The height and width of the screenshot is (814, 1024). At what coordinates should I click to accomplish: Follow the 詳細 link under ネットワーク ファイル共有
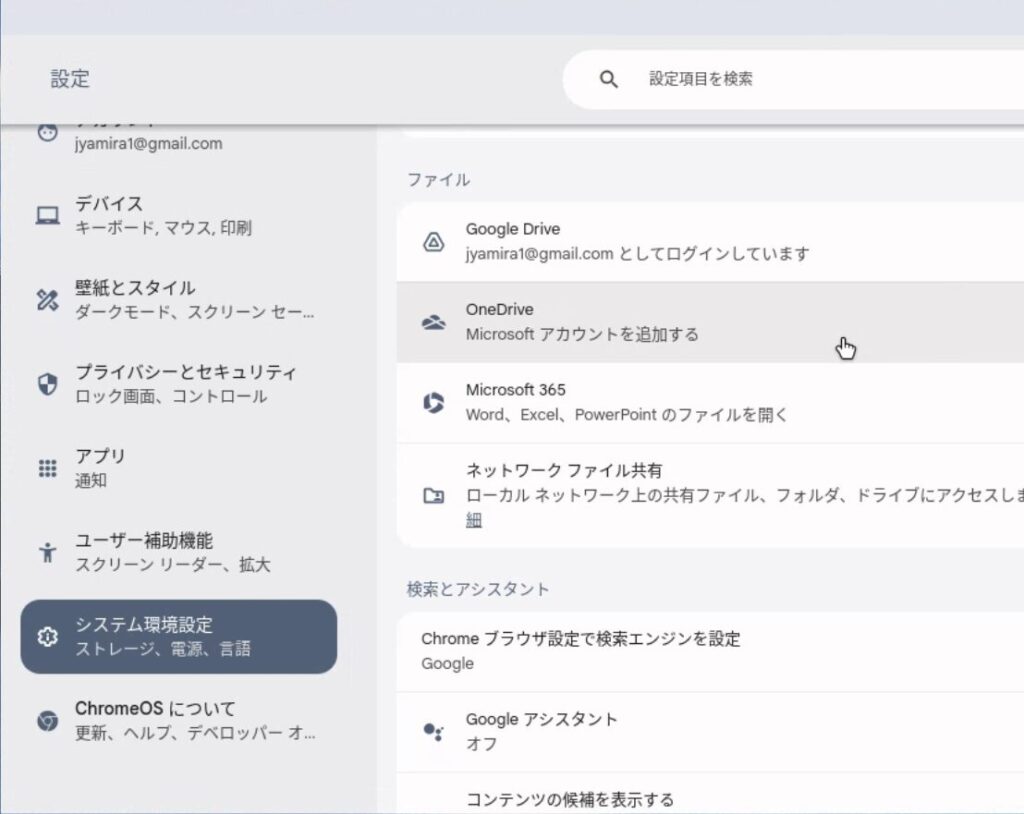(474, 520)
